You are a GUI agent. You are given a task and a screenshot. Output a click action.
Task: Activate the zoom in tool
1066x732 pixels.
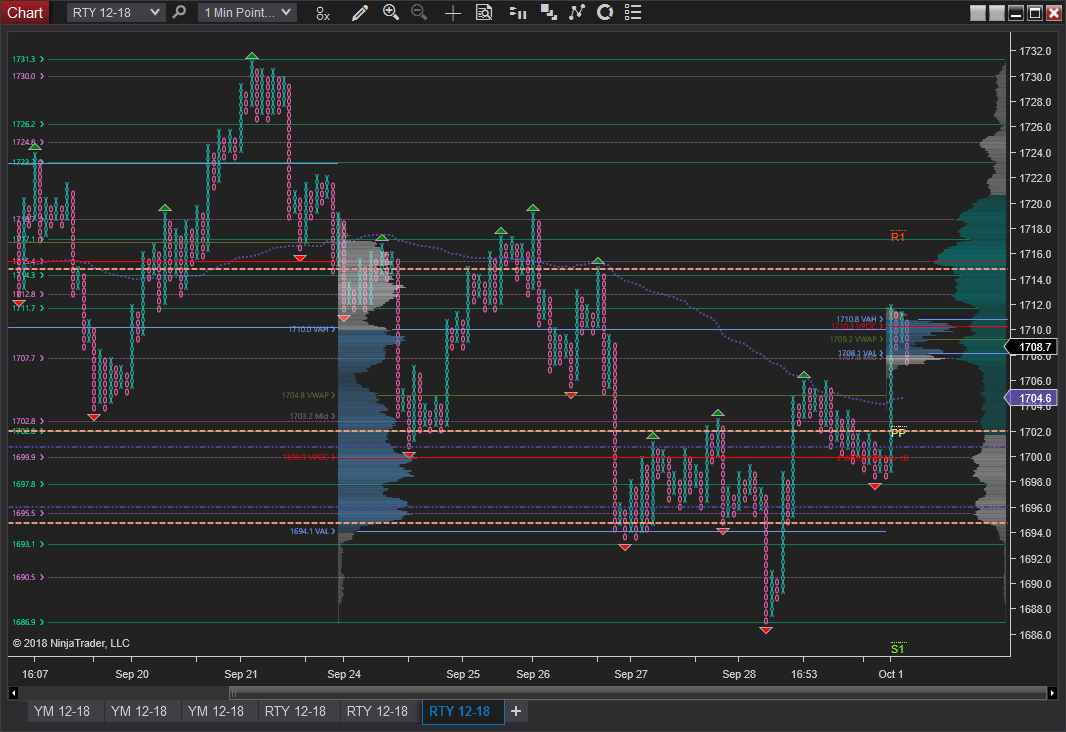pyautogui.click(x=391, y=12)
